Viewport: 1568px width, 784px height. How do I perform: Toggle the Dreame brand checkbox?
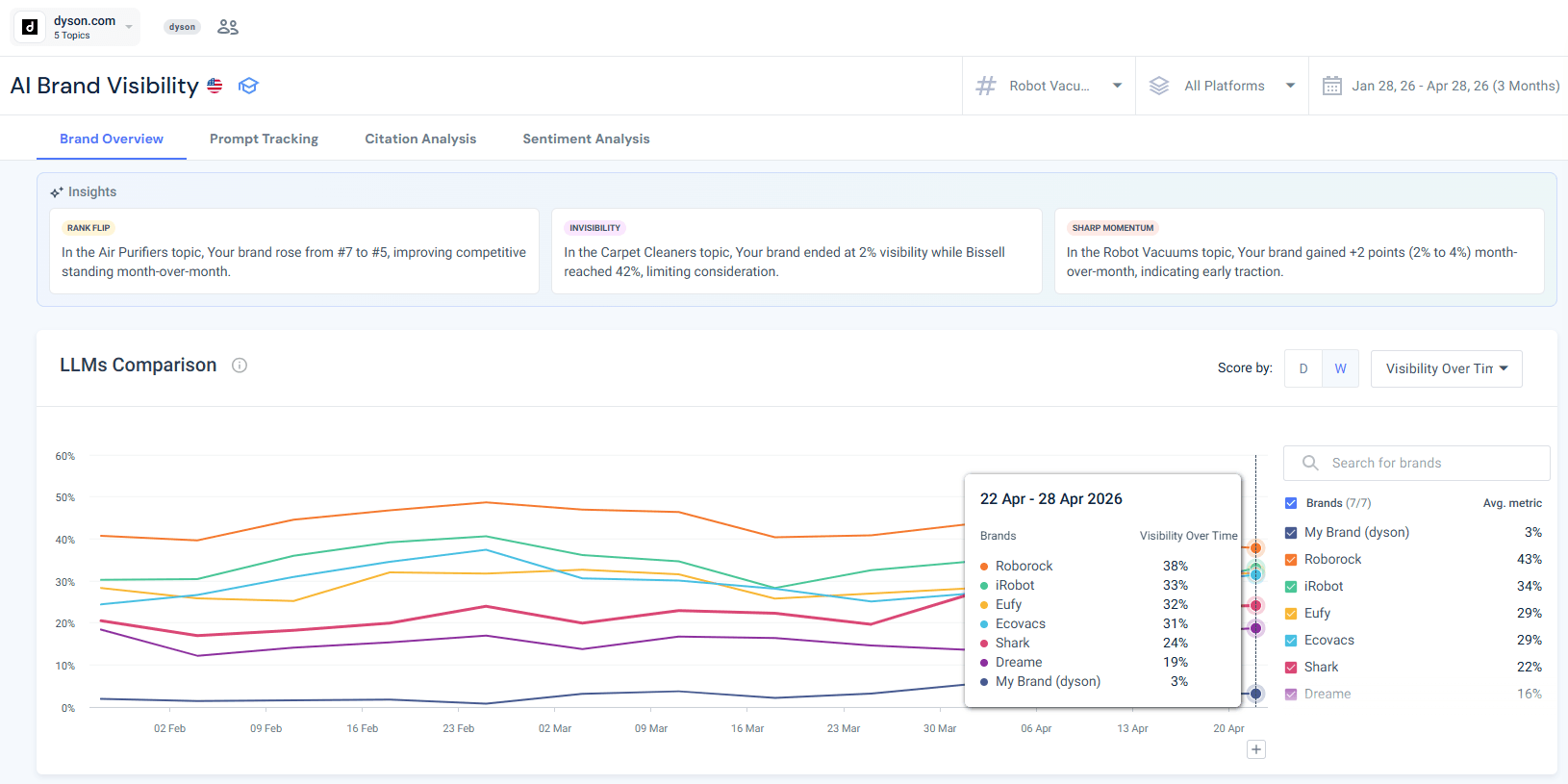[x=1291, y=695]
